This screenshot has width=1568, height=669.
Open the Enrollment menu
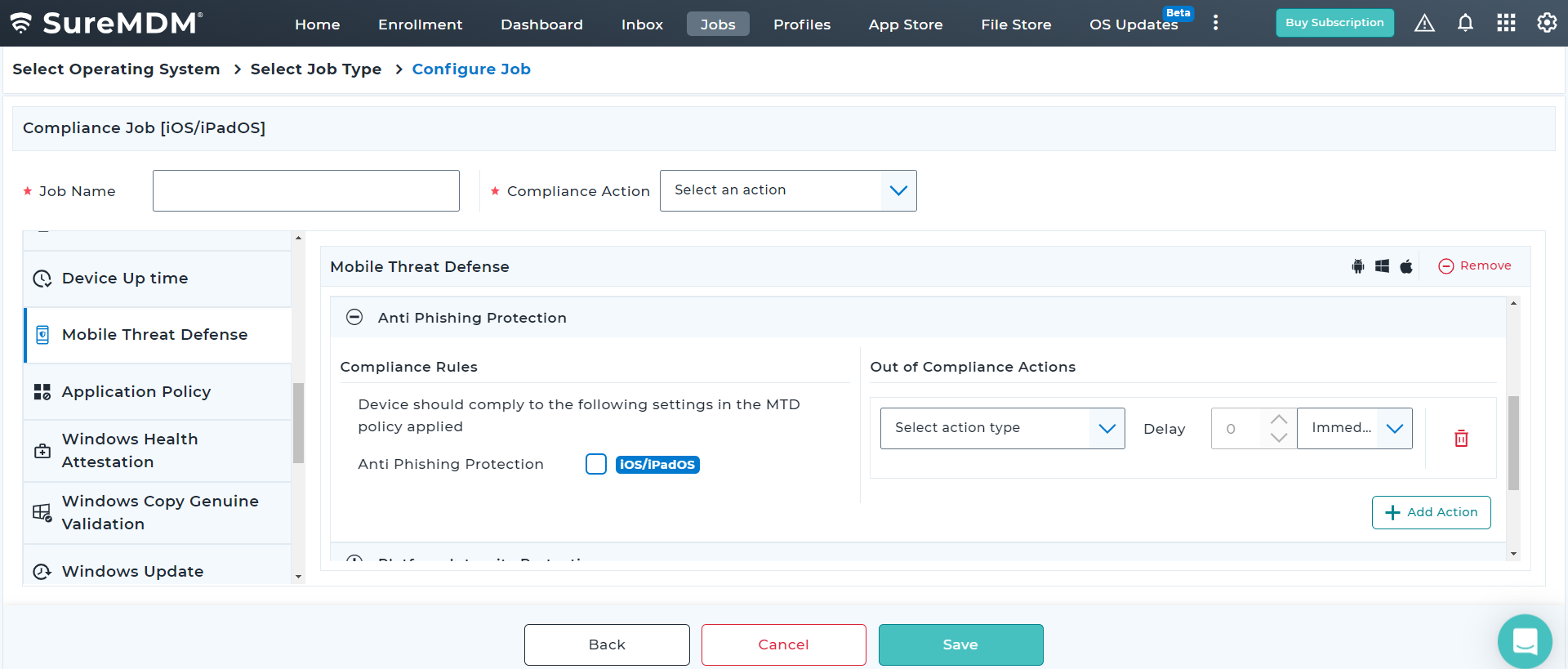421,25
